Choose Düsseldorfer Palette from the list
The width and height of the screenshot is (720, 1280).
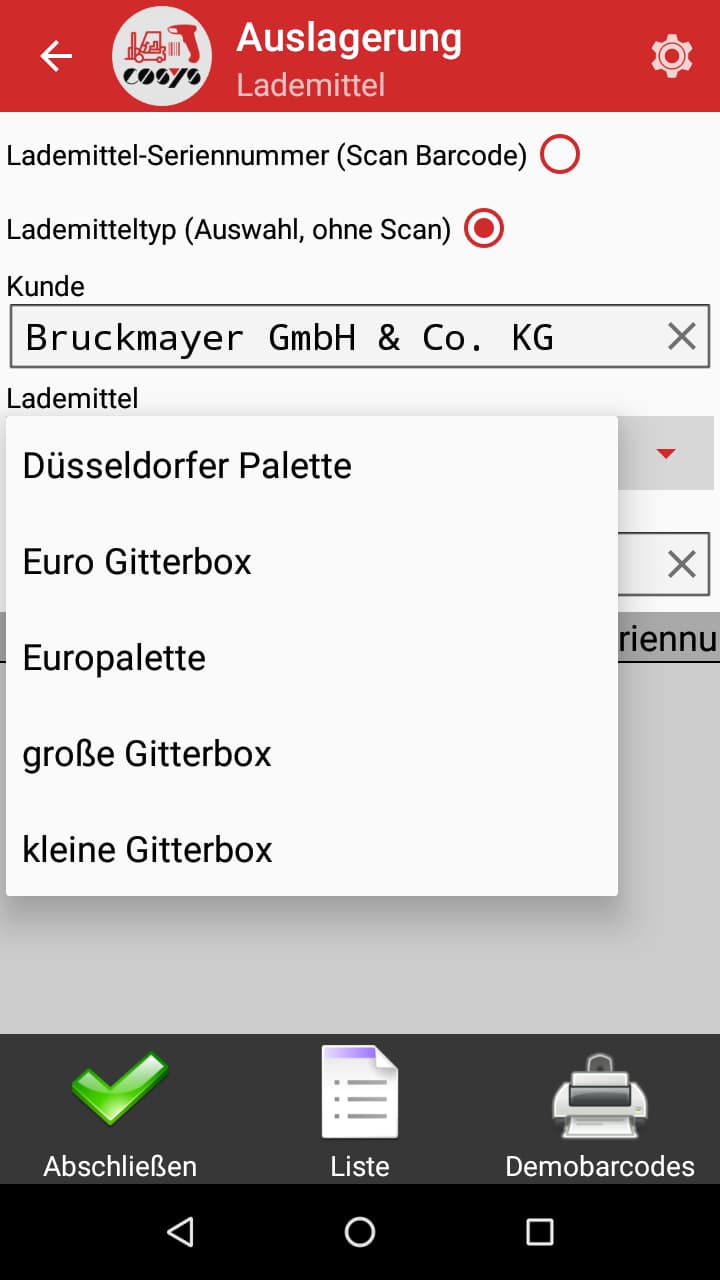pos(188,464)
